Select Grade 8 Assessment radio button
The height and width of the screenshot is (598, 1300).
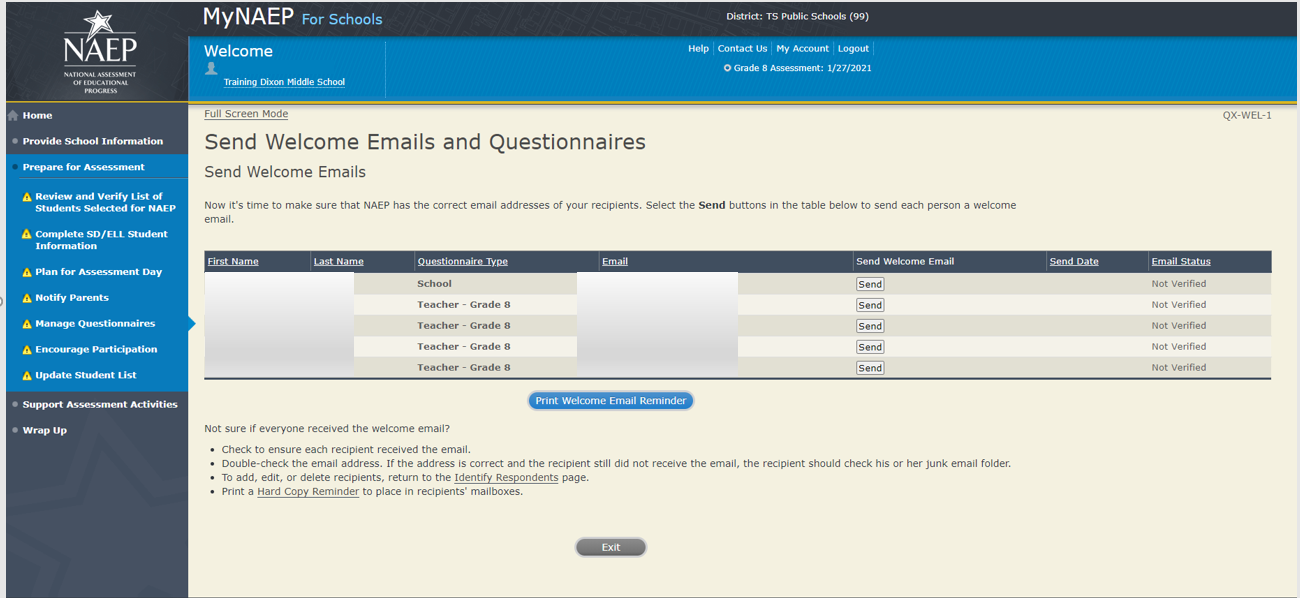tap(728, 68)
